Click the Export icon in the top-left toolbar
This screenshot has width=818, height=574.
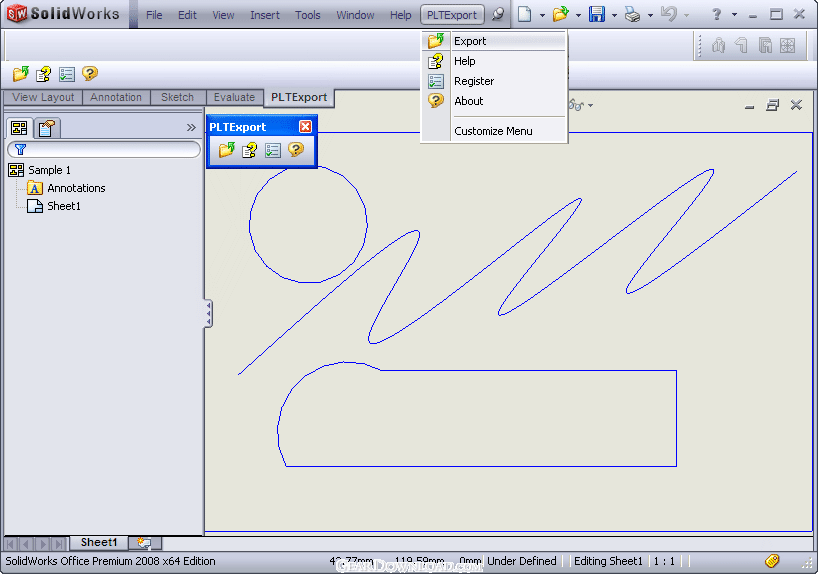tap(21, 74)
